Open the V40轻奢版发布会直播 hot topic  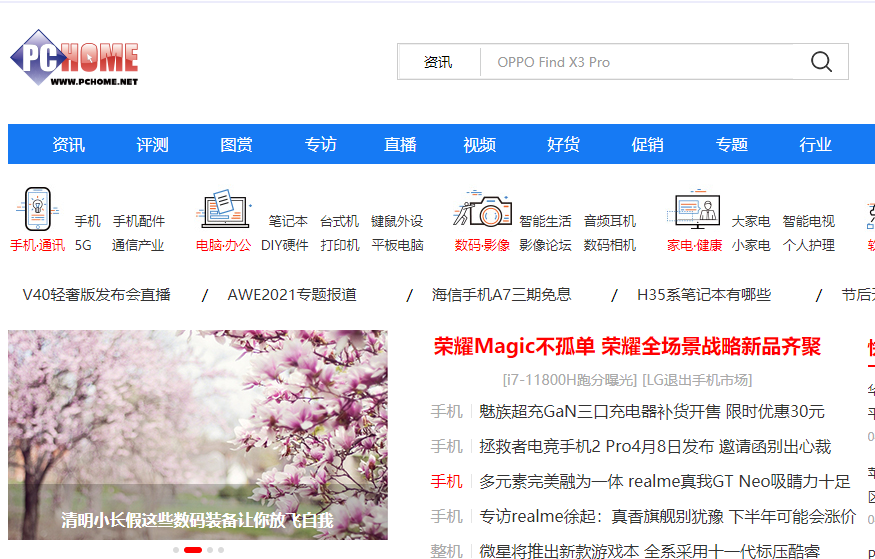coord(97,294)
